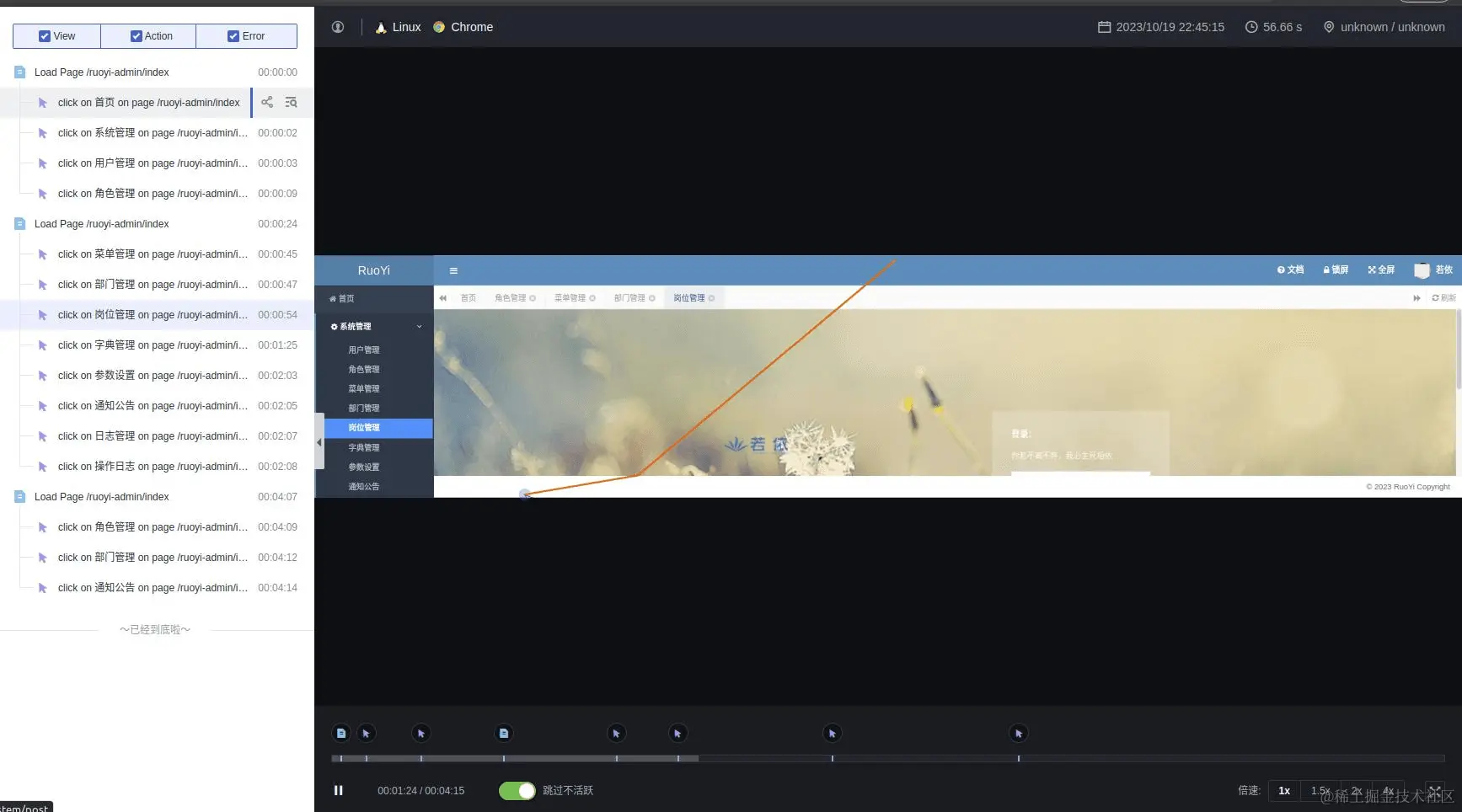Click the detail search icon on the 首页 row
The height and width of the screenshot is (812, 1462).
[291, 102]
